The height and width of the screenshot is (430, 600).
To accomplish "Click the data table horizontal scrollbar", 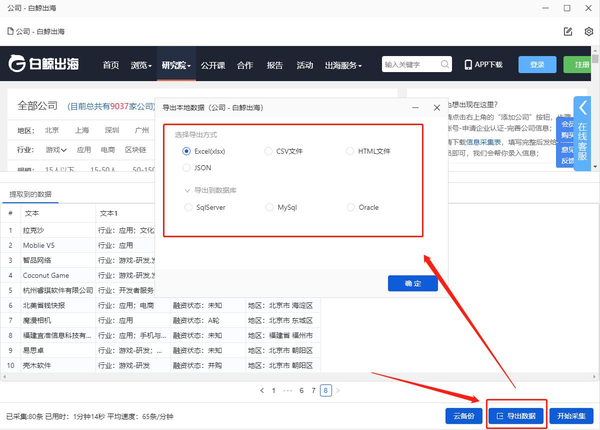I will click(300, 377).
